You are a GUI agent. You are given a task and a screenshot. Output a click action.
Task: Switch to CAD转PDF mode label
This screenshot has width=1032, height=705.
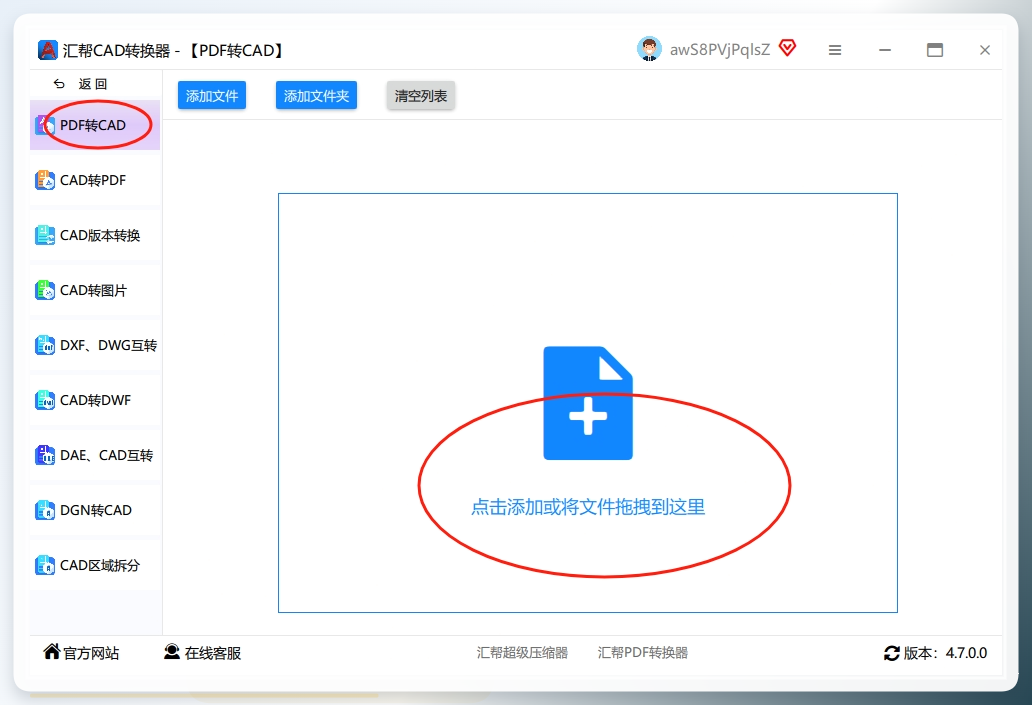(x=93, y=180)
